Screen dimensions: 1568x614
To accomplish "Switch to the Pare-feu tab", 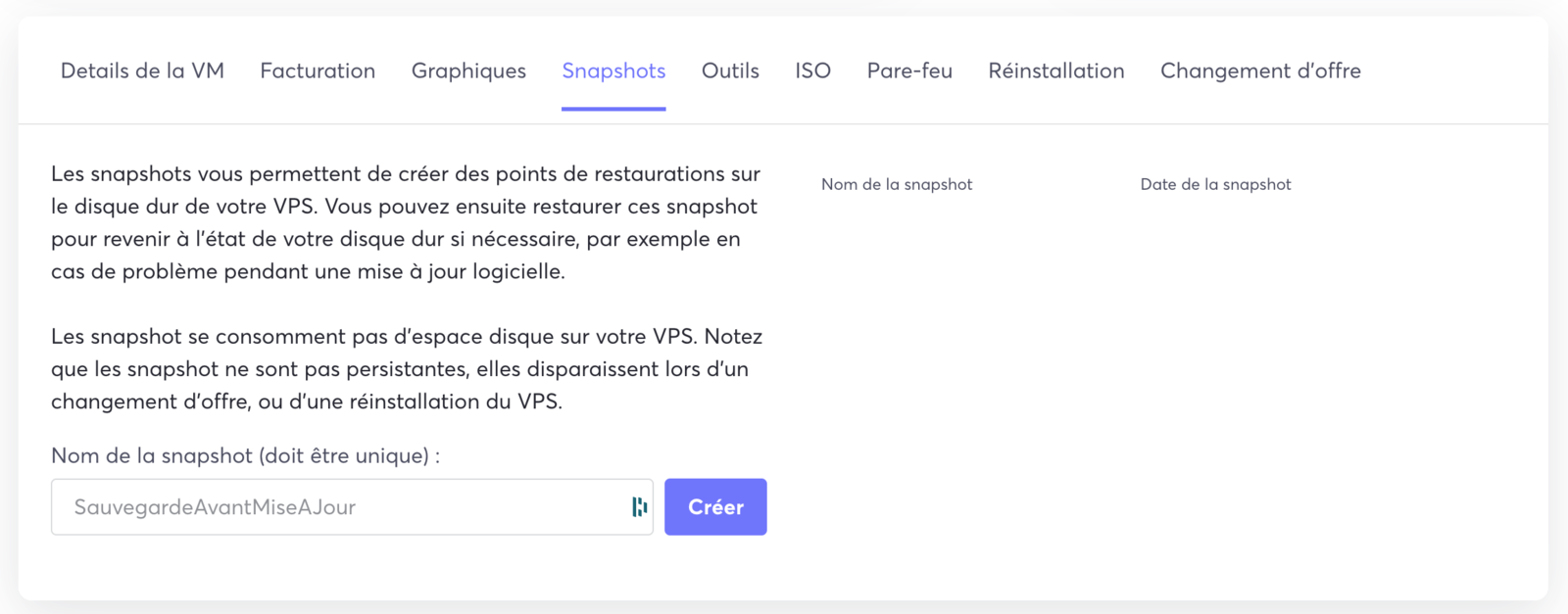I will click(x=909, y=71).
